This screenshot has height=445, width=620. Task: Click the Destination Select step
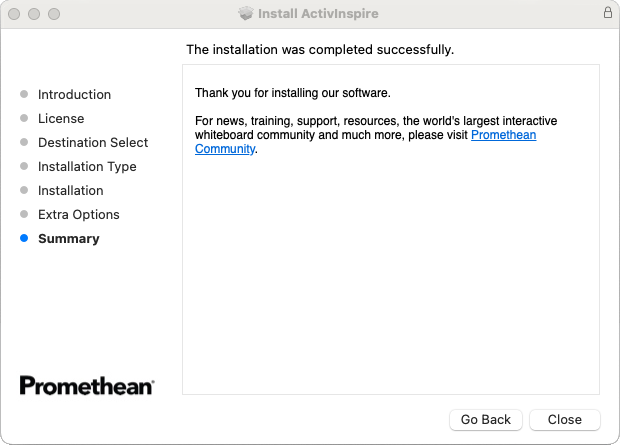click(x=93, y=143)
